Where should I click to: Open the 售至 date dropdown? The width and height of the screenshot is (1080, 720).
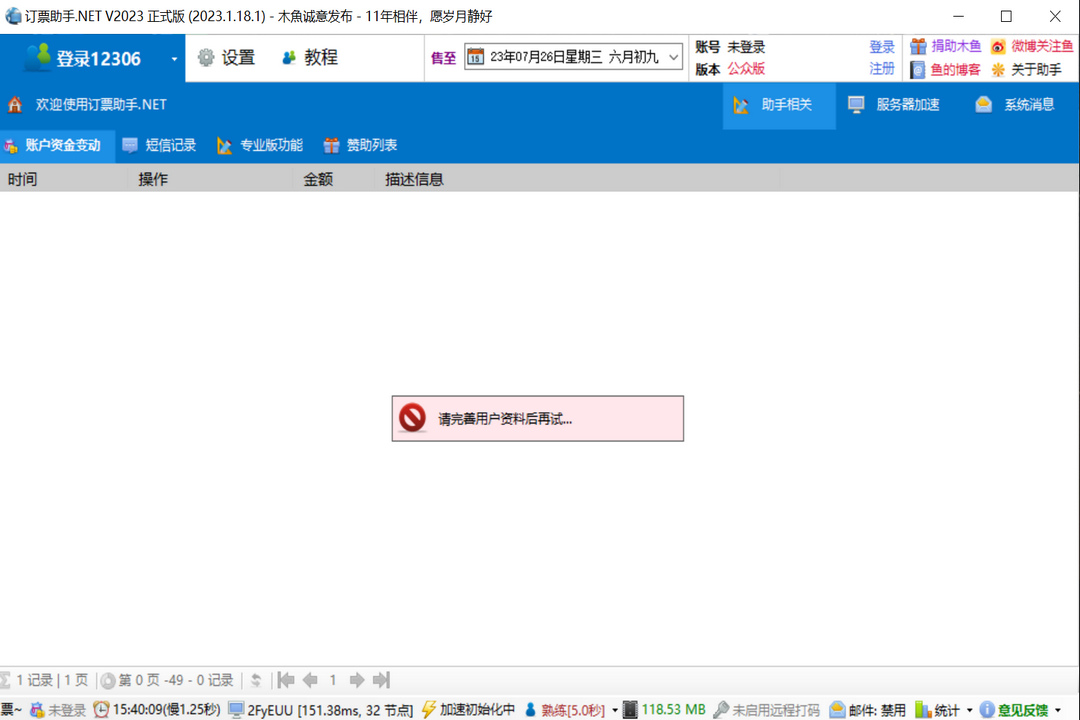point(671,57)
